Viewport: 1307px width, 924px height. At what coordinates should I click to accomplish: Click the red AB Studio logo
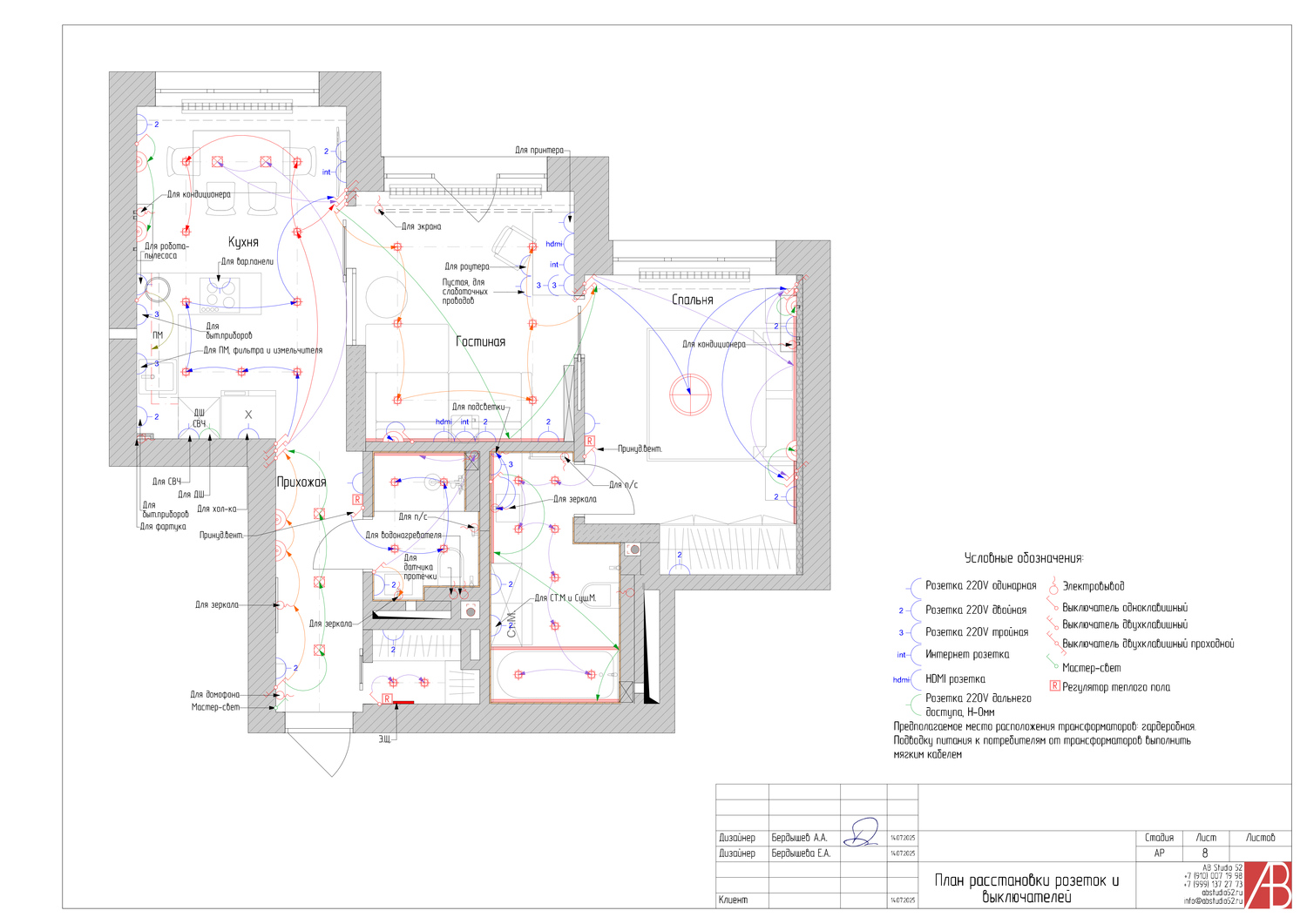click(x=1269, y=885)
